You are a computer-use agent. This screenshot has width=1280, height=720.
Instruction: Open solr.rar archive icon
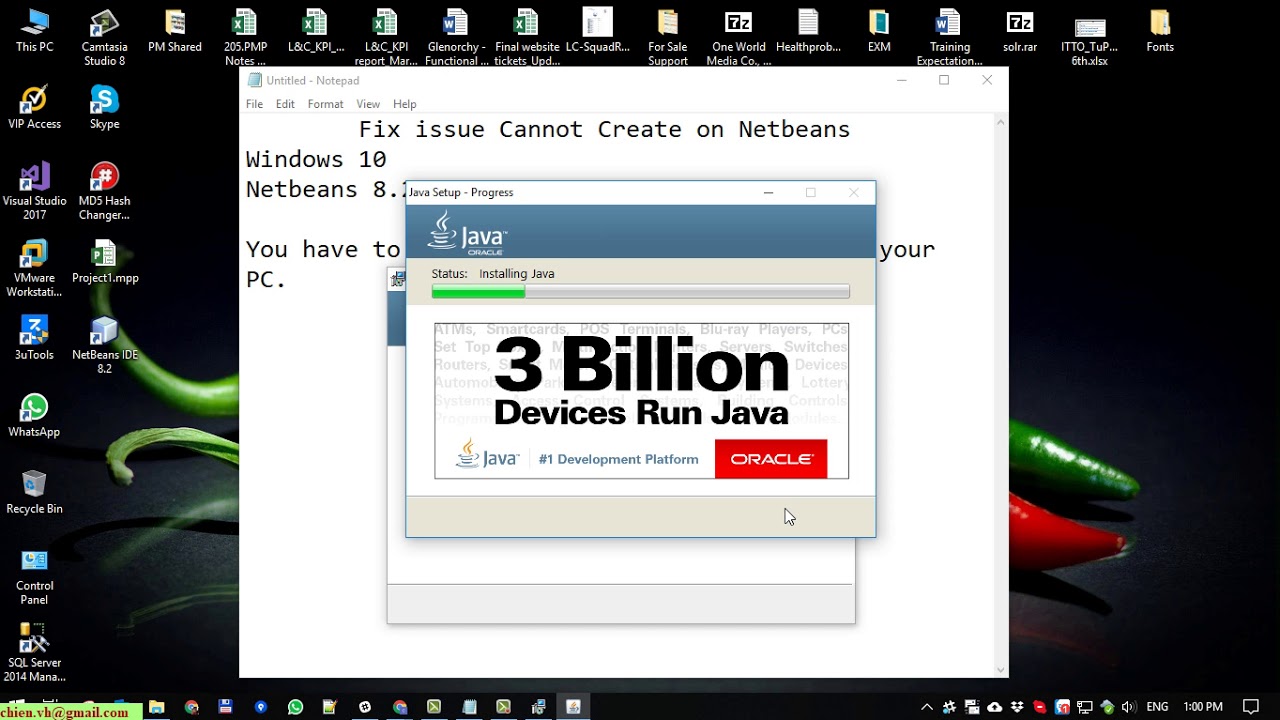[x=1019, y=32]
